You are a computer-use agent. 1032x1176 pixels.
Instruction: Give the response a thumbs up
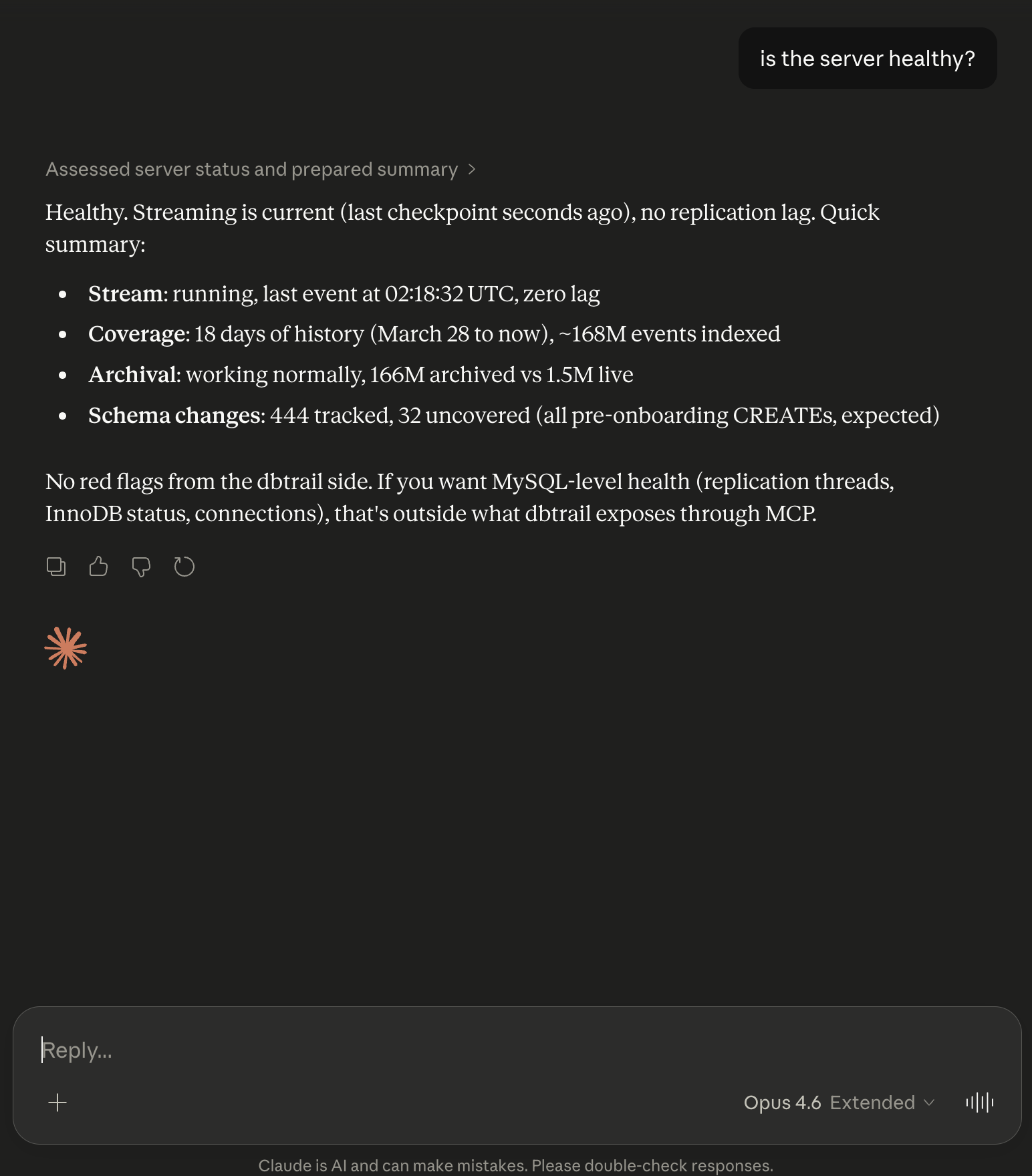click(x=98, y=567)
